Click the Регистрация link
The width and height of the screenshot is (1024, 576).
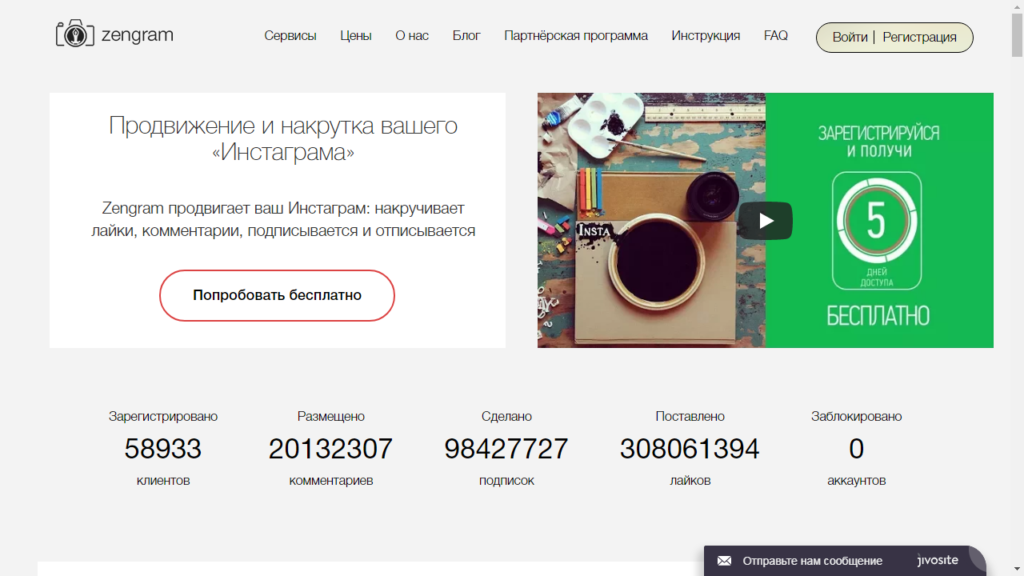pos(920,37)
